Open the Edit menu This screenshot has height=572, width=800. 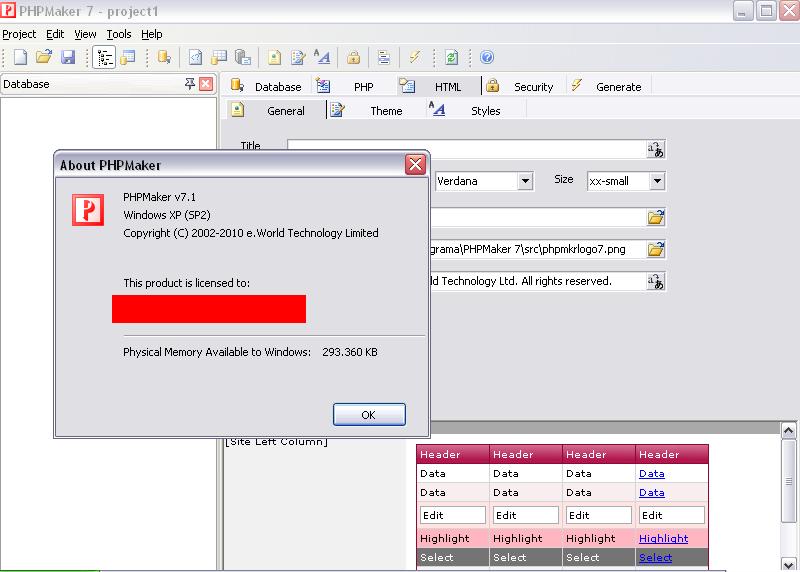tap(55, 34)
